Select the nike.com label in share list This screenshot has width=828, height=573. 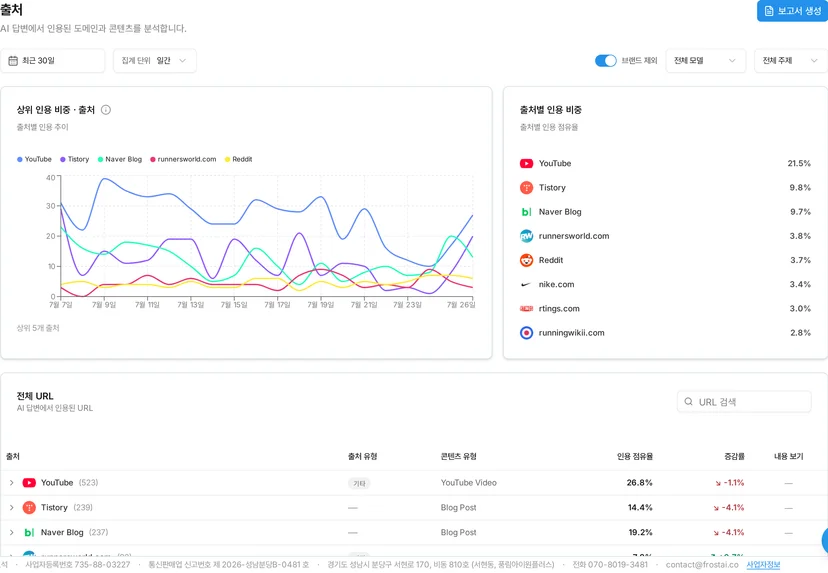(x=557, y=285)
